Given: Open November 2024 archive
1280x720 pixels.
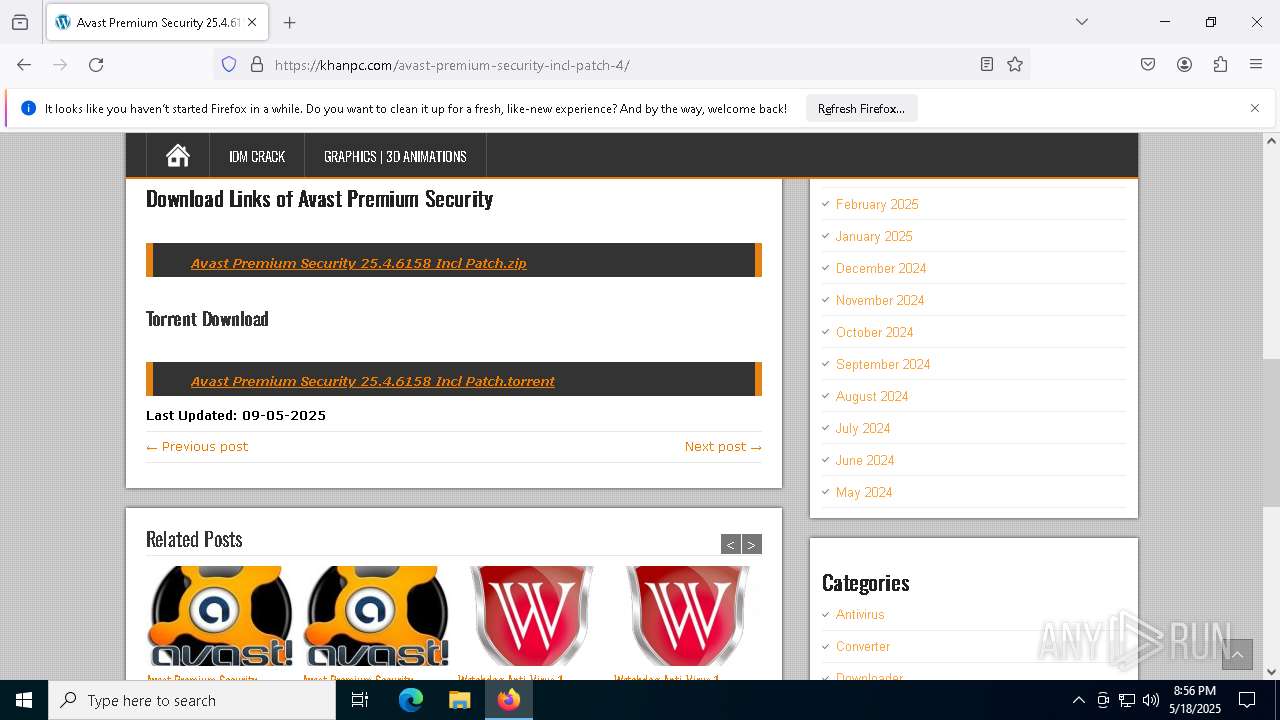Looking at the screenshot, I should (x=880, y=300).
